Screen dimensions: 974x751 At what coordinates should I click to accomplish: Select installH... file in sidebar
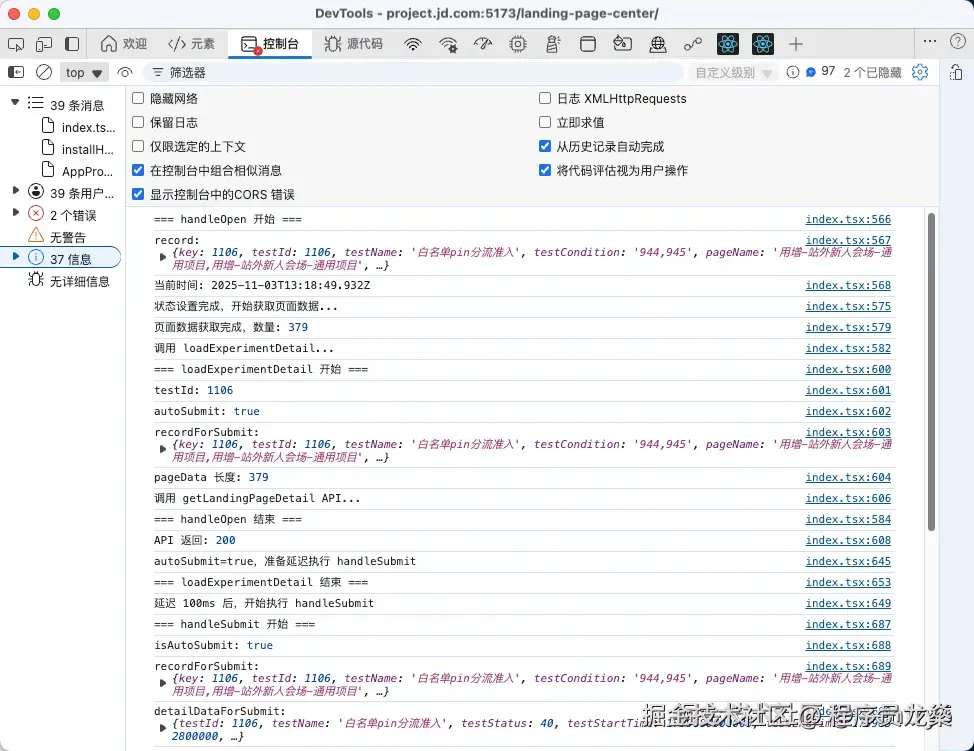click(x=78, y=149)
